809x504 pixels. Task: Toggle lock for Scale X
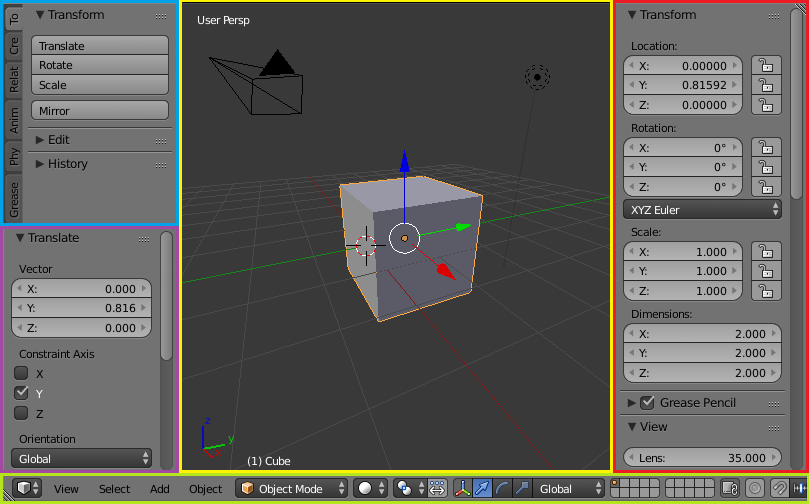(766, 252)
